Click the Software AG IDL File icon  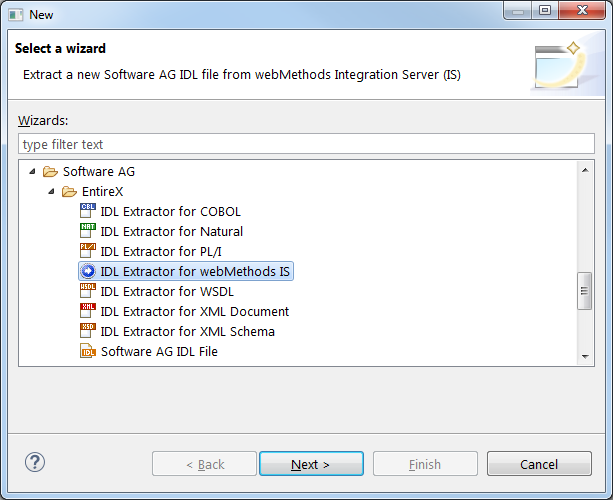click(88, 351)
